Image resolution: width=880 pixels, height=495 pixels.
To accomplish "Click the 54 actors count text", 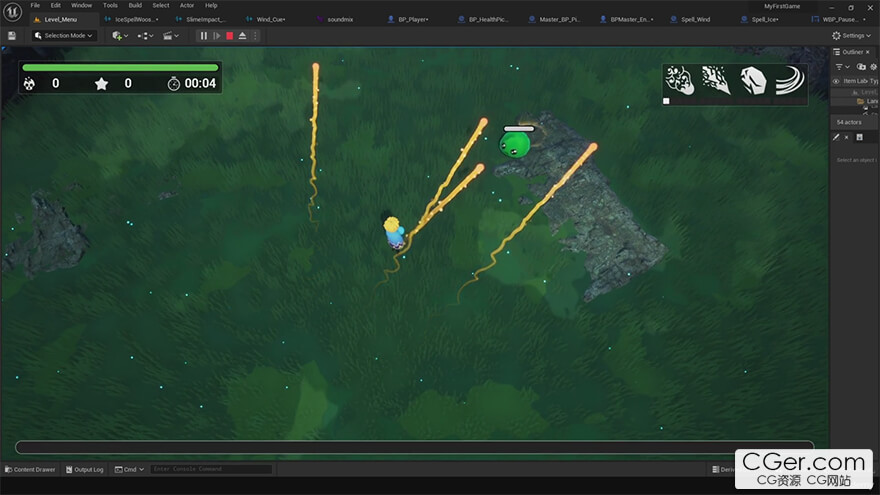I will coord(849,122).
